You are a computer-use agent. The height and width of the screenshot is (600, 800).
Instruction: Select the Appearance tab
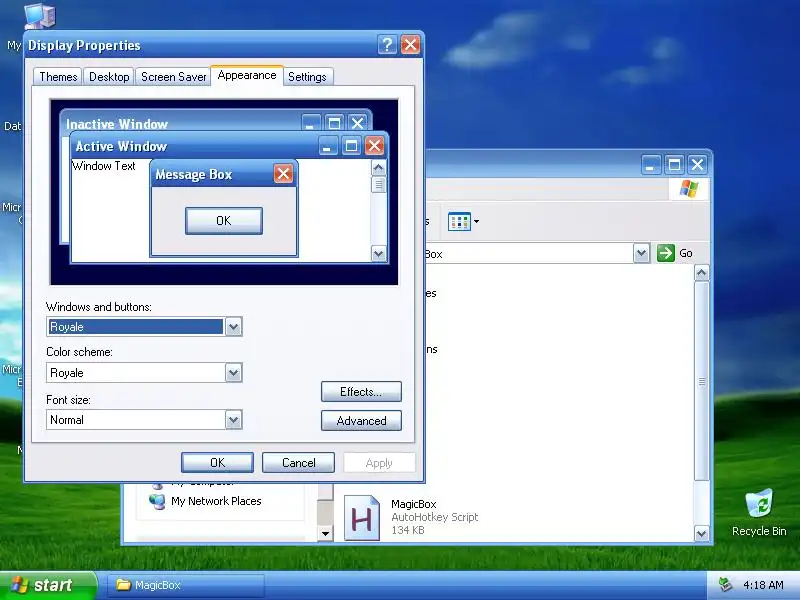tap(247, 75)
